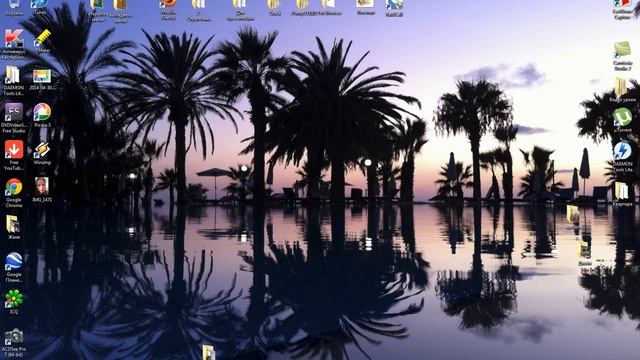Open the Квартира folder
The height and width of the screenshot is (360, 640).
622,194
